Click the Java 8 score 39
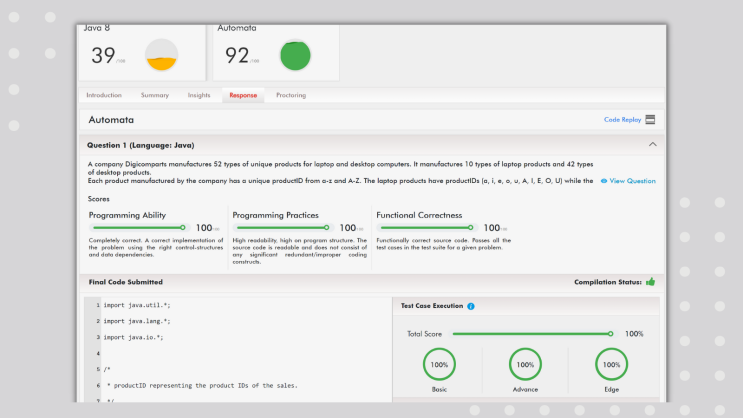The width and height of the screenshot is (743, 418). 103,55
